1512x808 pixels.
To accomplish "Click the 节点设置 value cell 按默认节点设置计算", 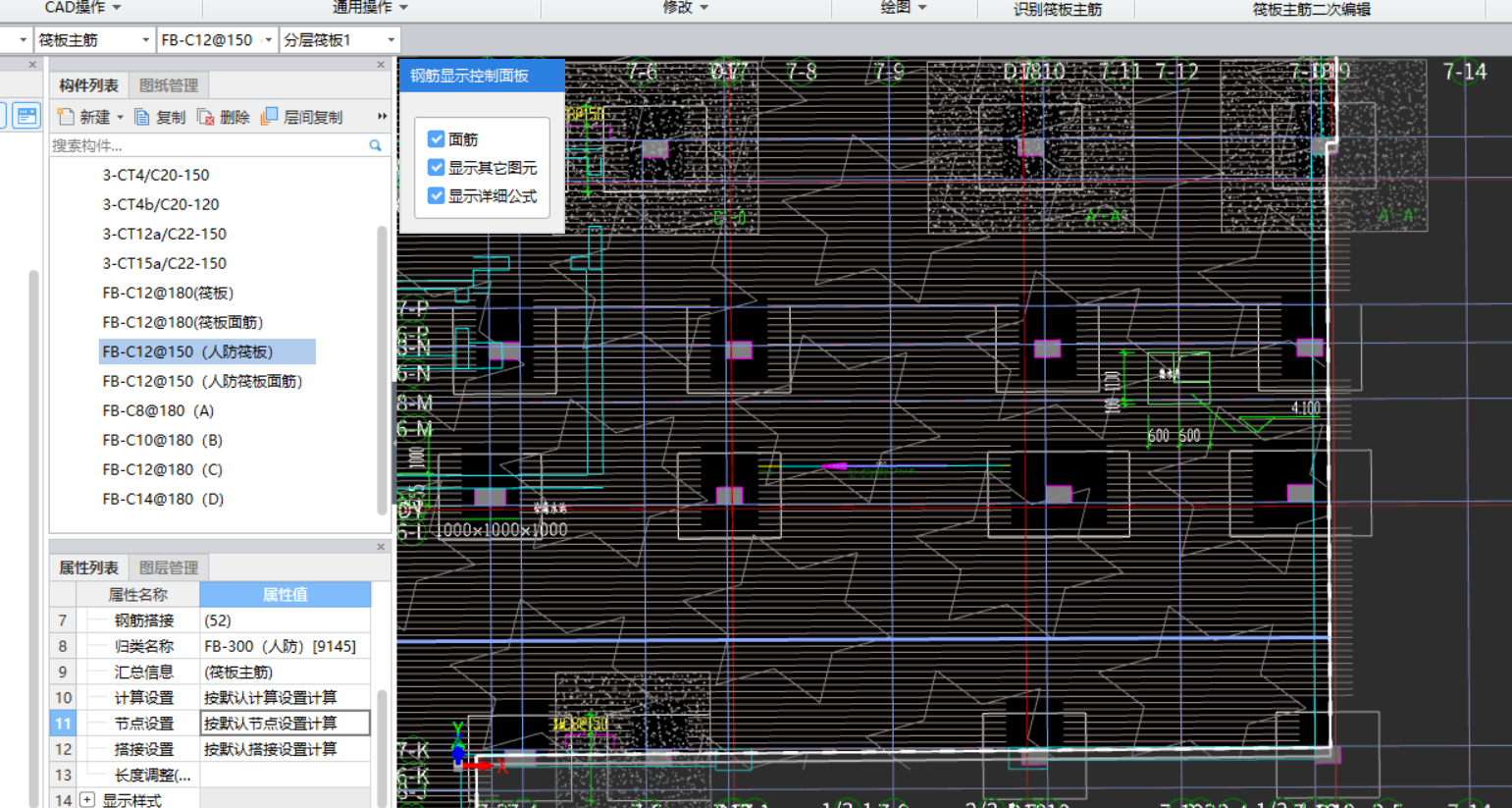I will tap(286, 724).
